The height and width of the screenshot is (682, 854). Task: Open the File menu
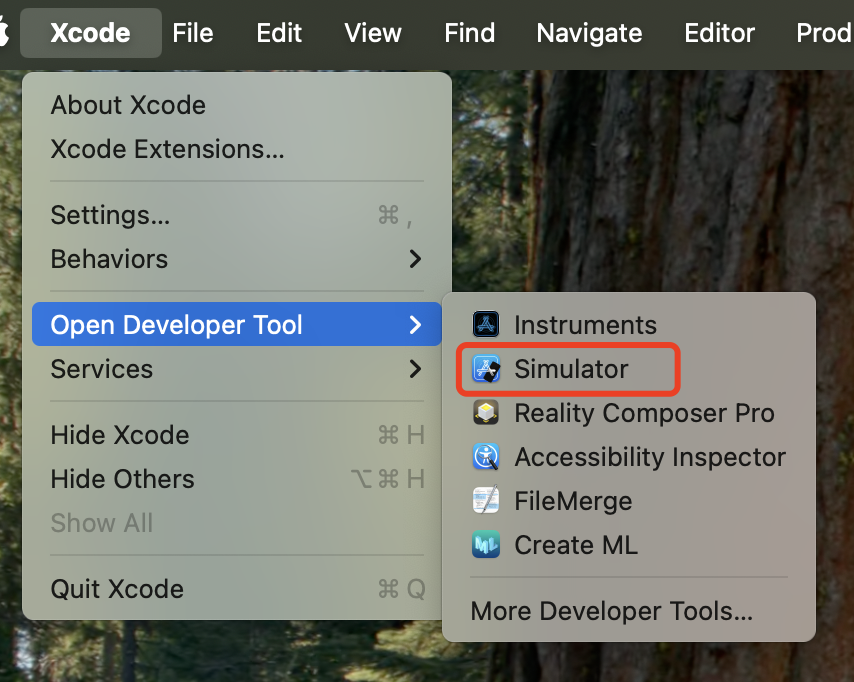[193, 33]
